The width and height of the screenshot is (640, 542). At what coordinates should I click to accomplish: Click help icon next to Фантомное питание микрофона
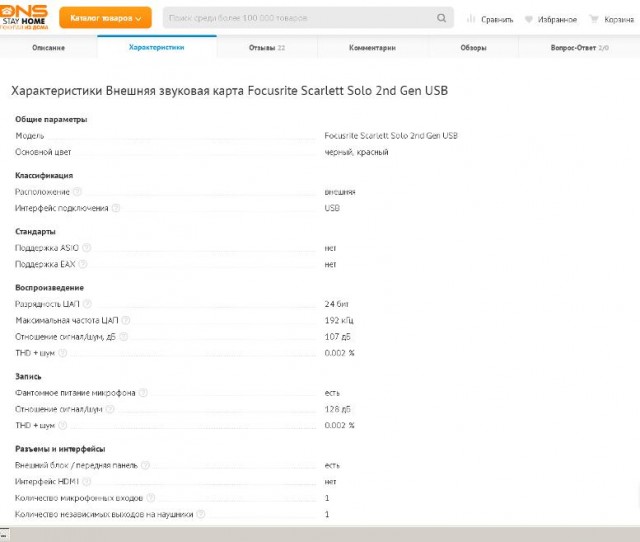coord(143,393)
